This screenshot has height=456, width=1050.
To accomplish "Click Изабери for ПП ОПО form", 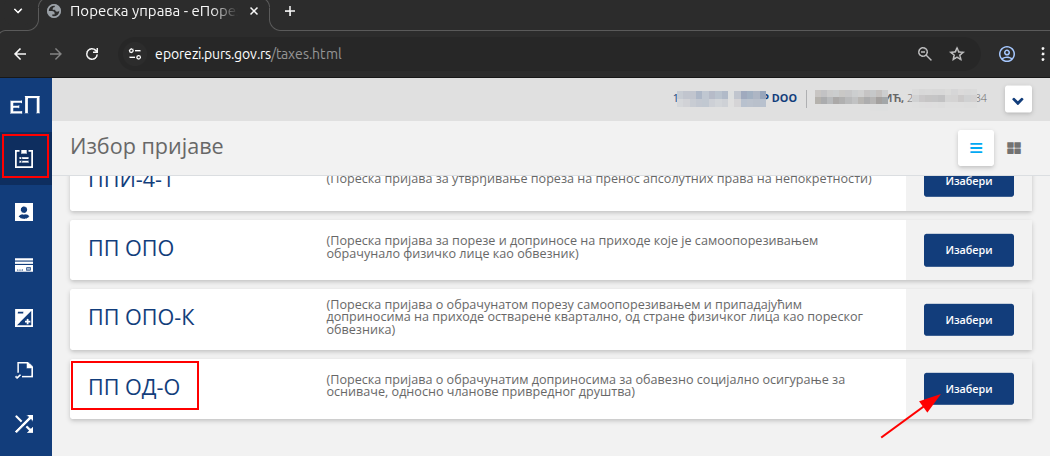I will click(968, 250).
